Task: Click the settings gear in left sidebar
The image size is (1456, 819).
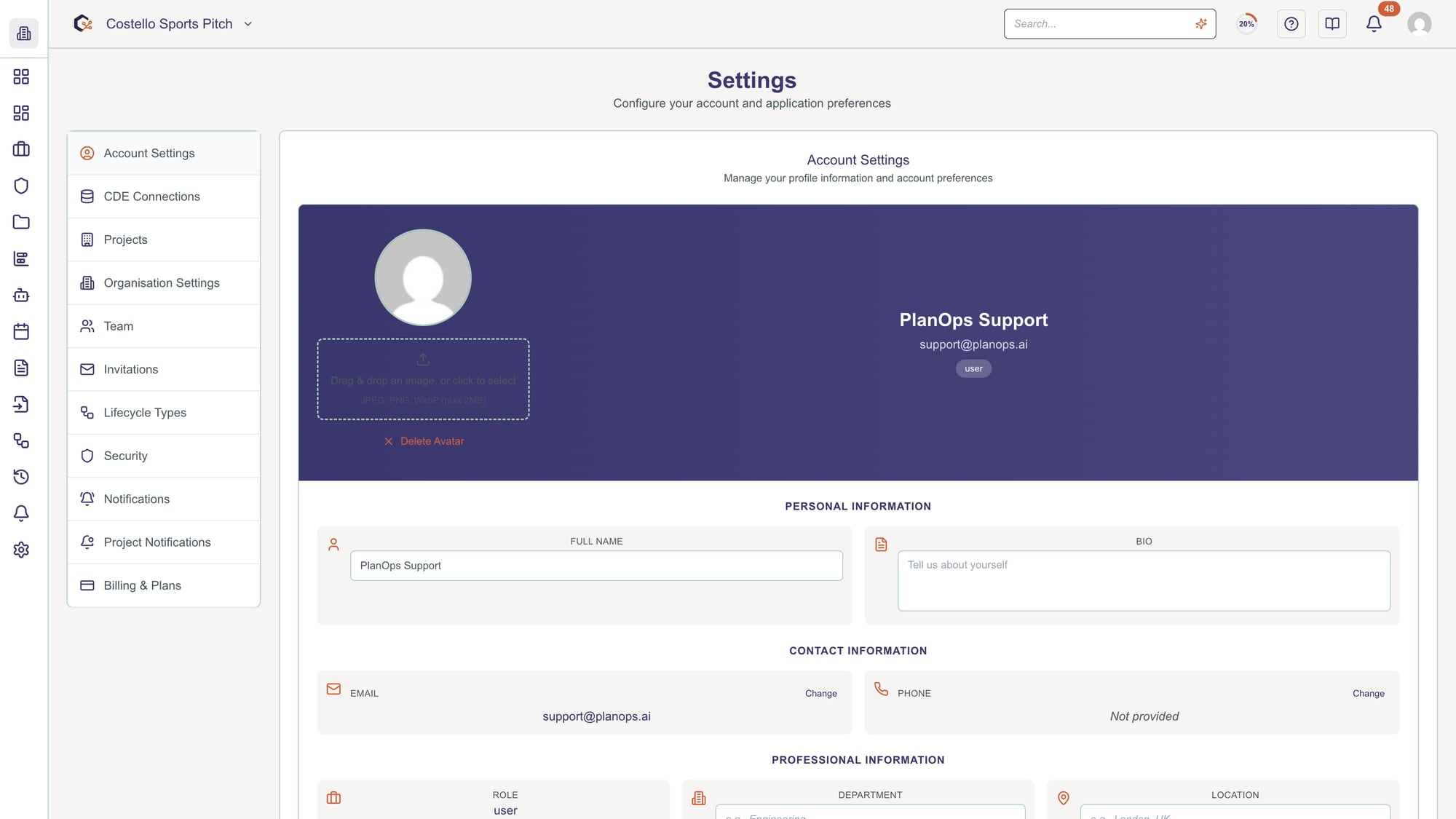Action: [21, 550]
